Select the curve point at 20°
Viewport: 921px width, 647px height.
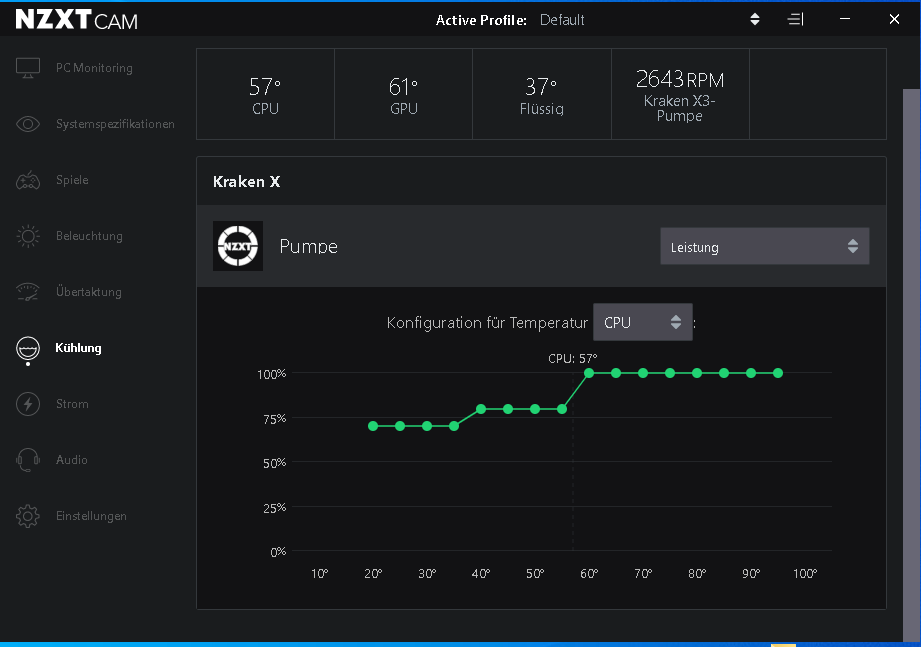tap(373, 426)
